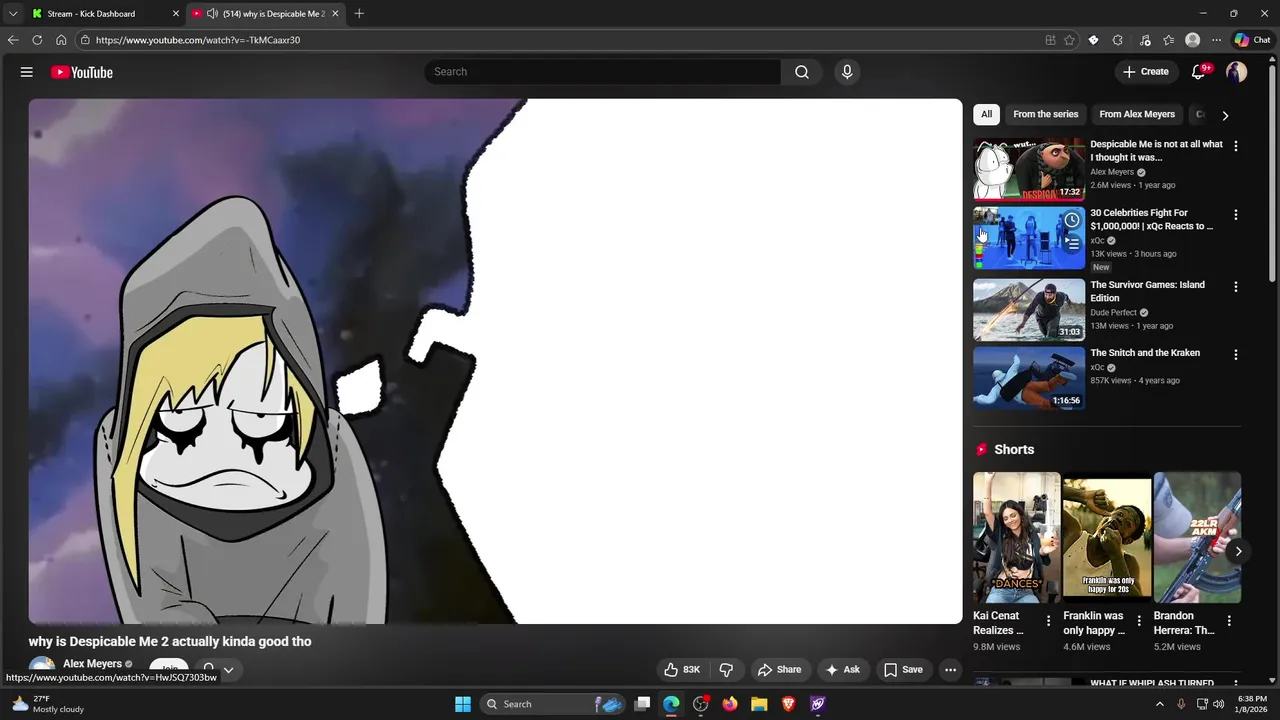
Task: Open the 30 Celebrities Fight thumbnail
Action: click(1029, 238)
